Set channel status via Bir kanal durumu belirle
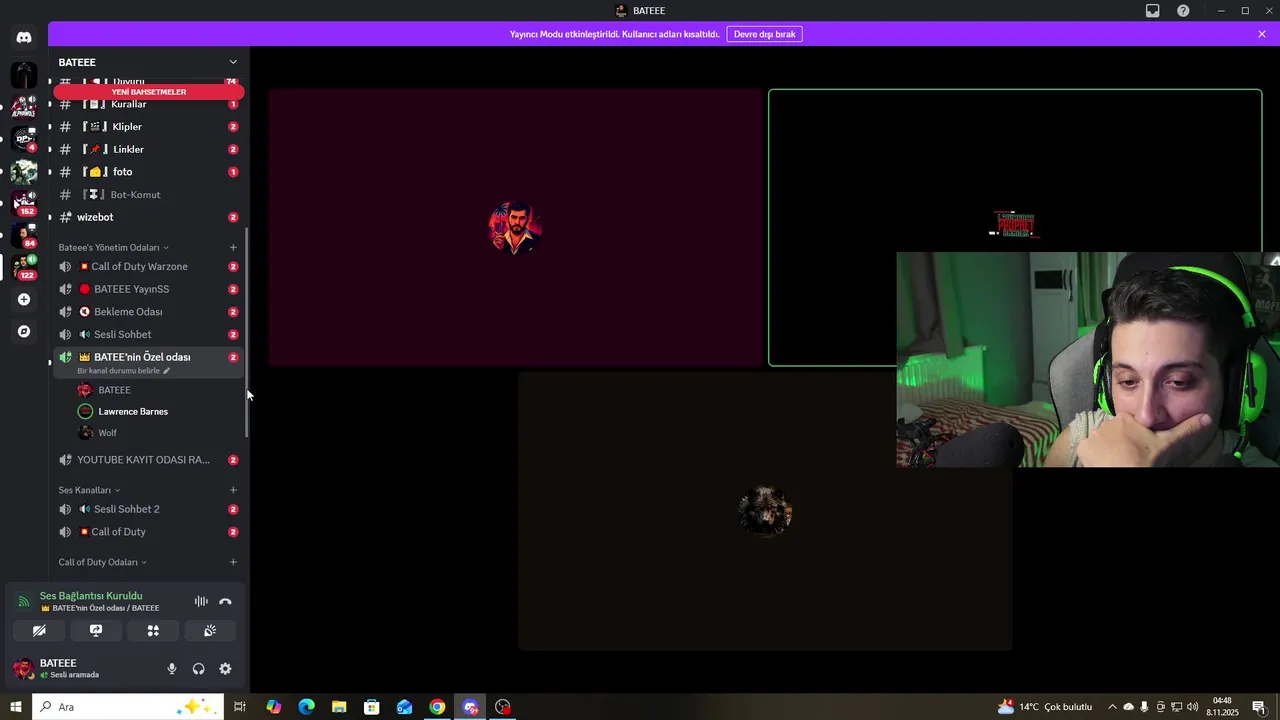 [x=124, y=371]
